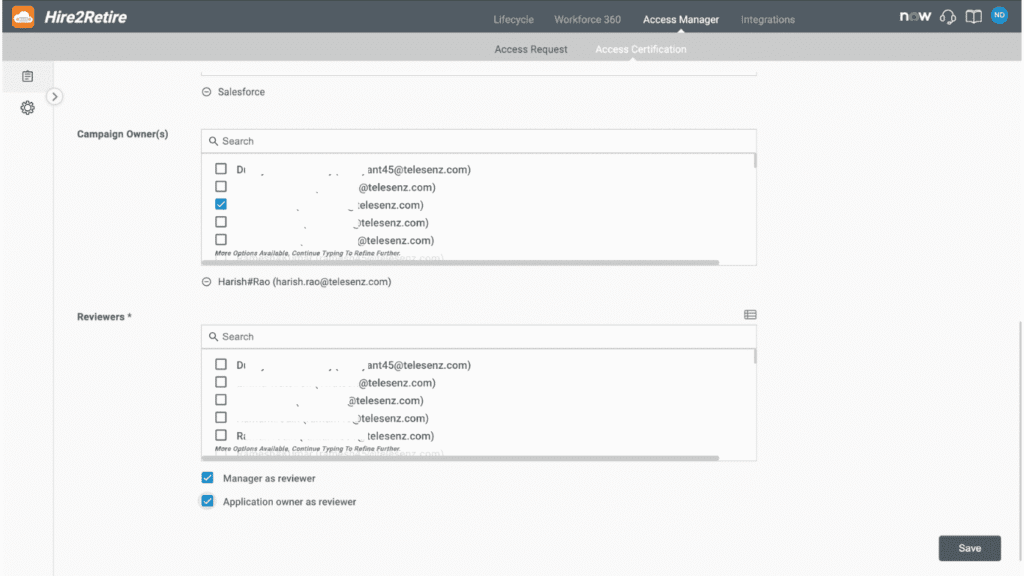Remove Harish#Rao from campaign owners

pyautogui.click(x=207, y=282)
